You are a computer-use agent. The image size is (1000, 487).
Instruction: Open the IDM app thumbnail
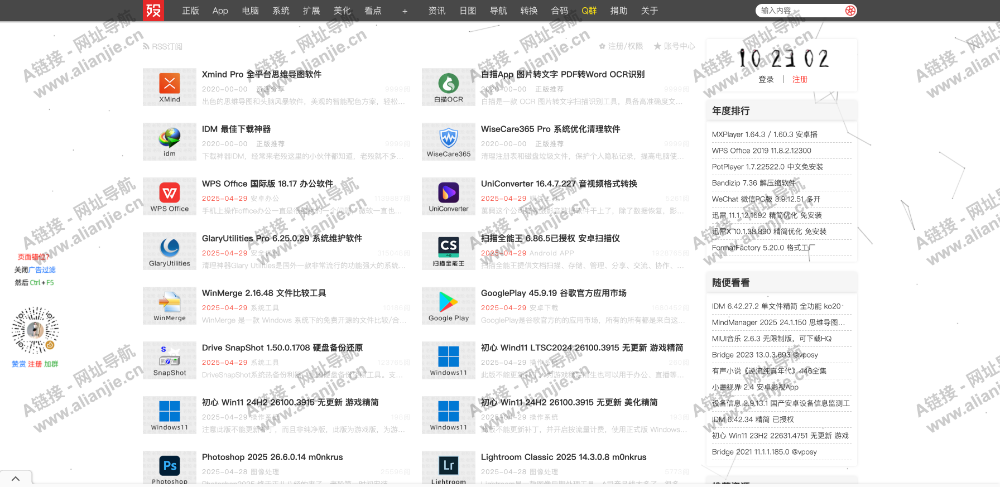point(169,142)
